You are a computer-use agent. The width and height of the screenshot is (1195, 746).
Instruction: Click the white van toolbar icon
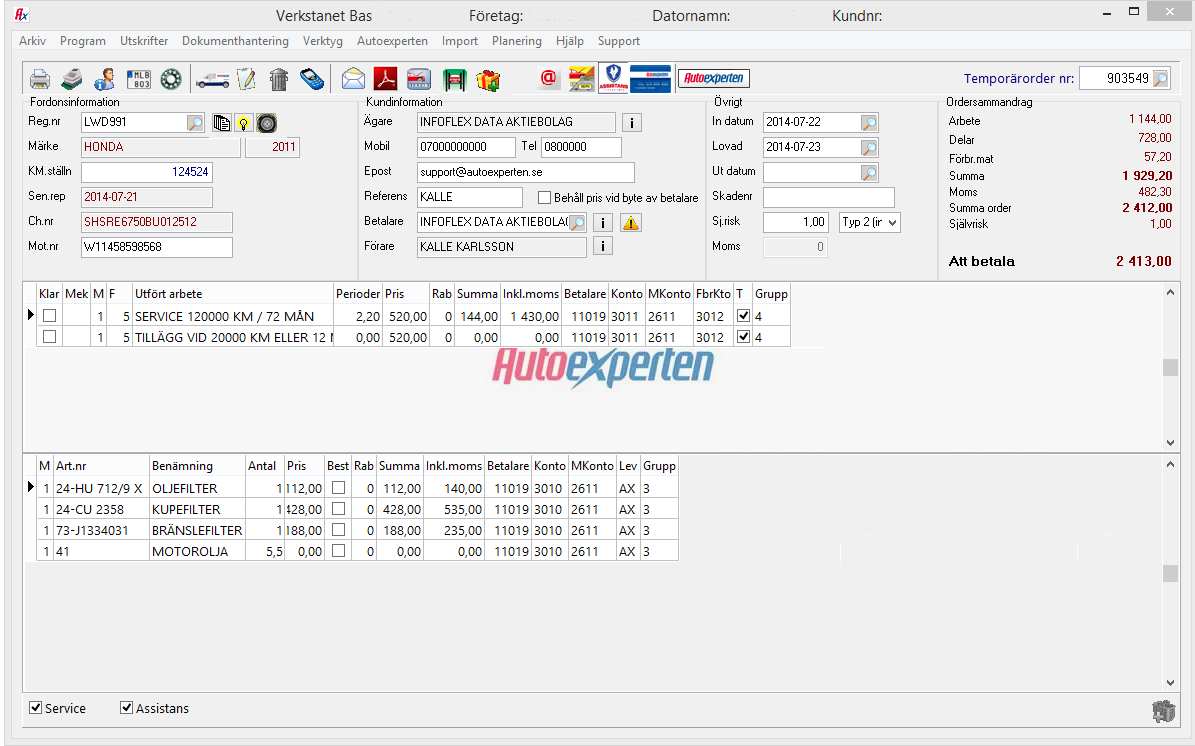click(213, 79)
